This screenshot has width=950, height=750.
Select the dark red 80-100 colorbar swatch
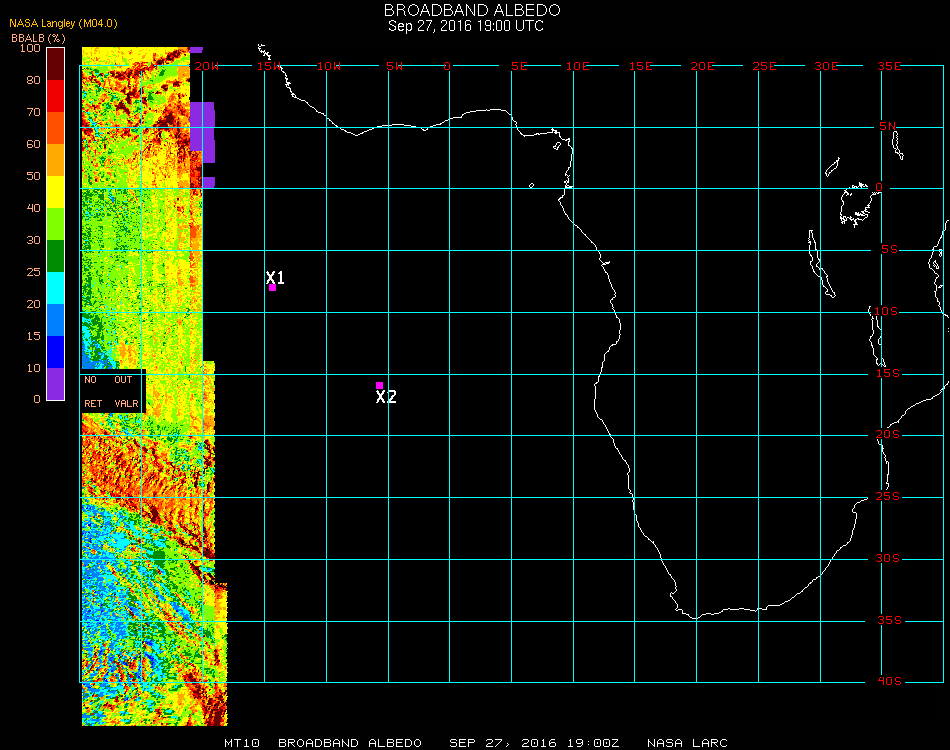pyautogui.click(x=55, y=64)
